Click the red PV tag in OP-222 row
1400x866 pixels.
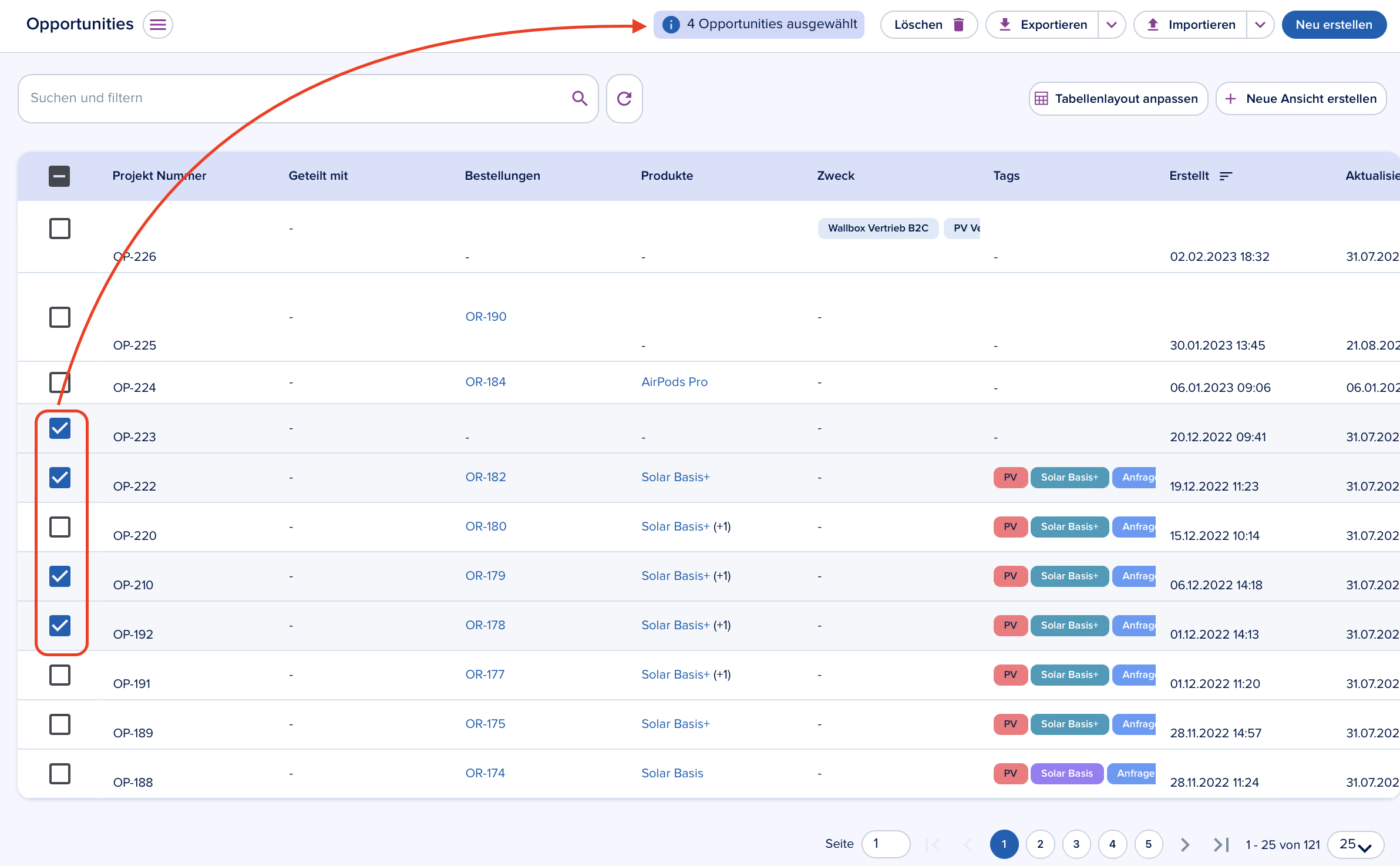[1010, 477]
